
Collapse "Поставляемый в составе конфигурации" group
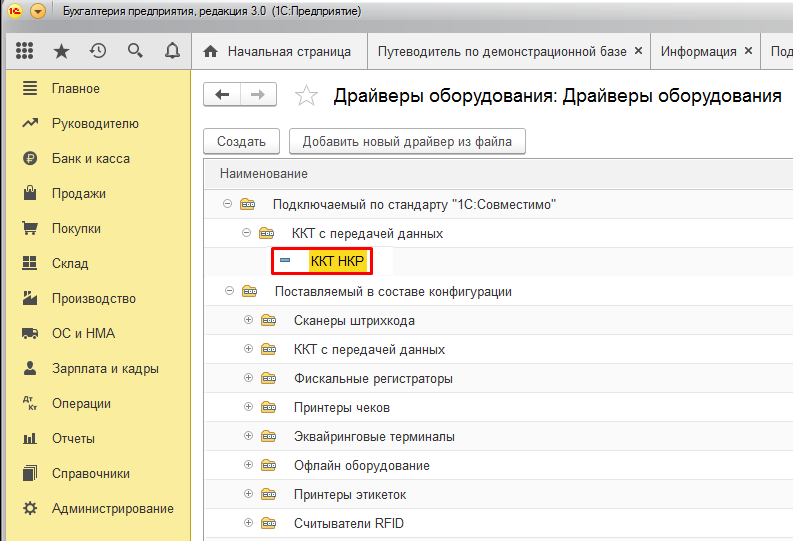[228, 292]
